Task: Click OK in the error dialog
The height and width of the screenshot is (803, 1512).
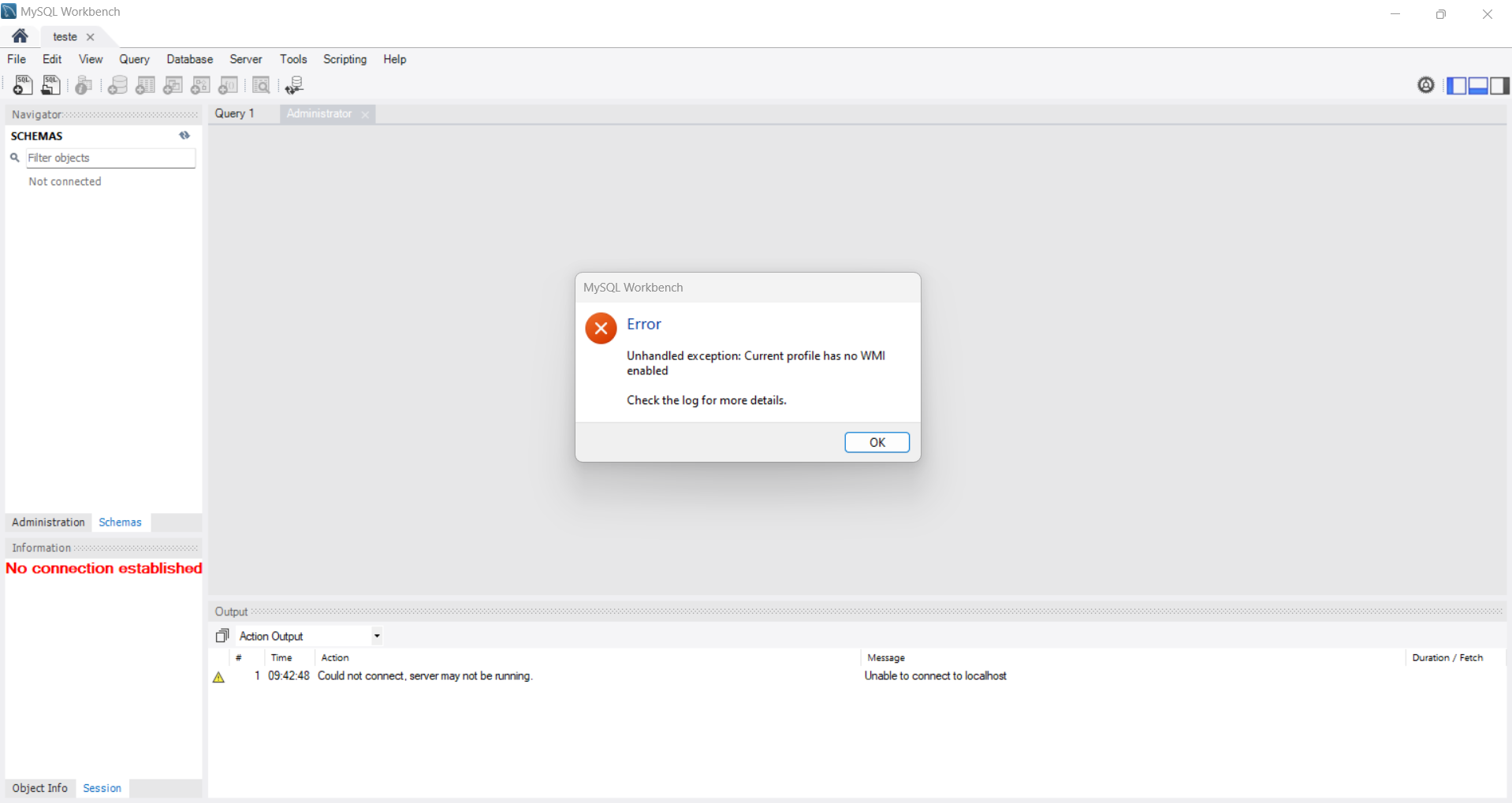Action: (x=877, y=442)
